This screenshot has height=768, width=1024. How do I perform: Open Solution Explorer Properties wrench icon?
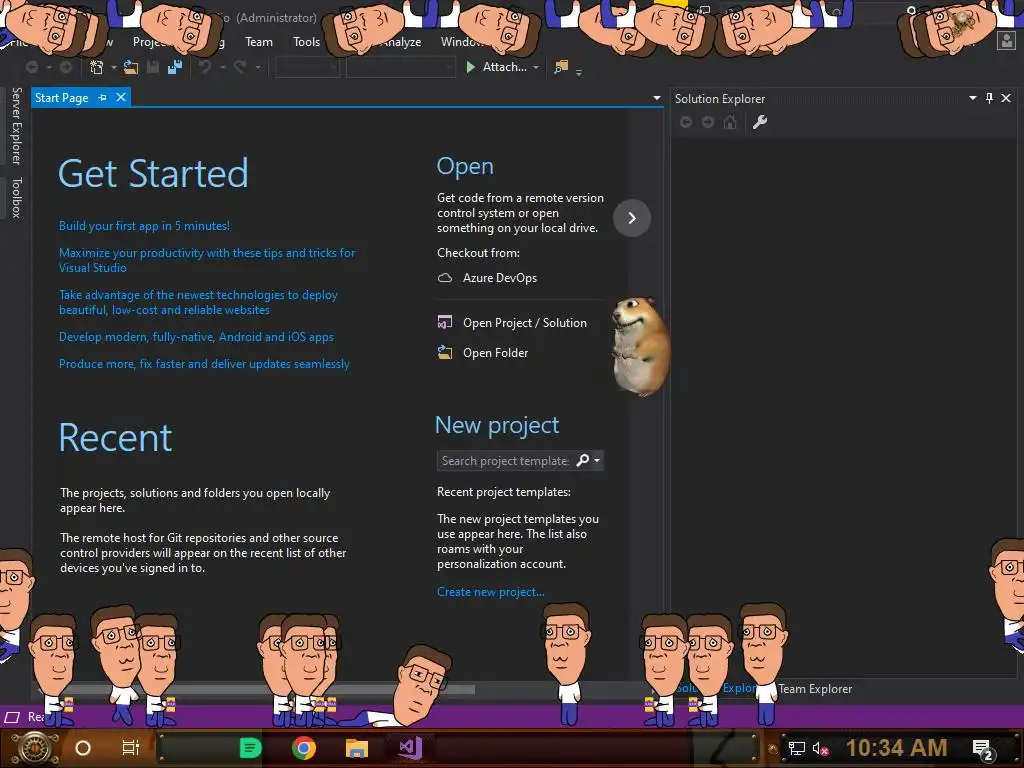760,122
